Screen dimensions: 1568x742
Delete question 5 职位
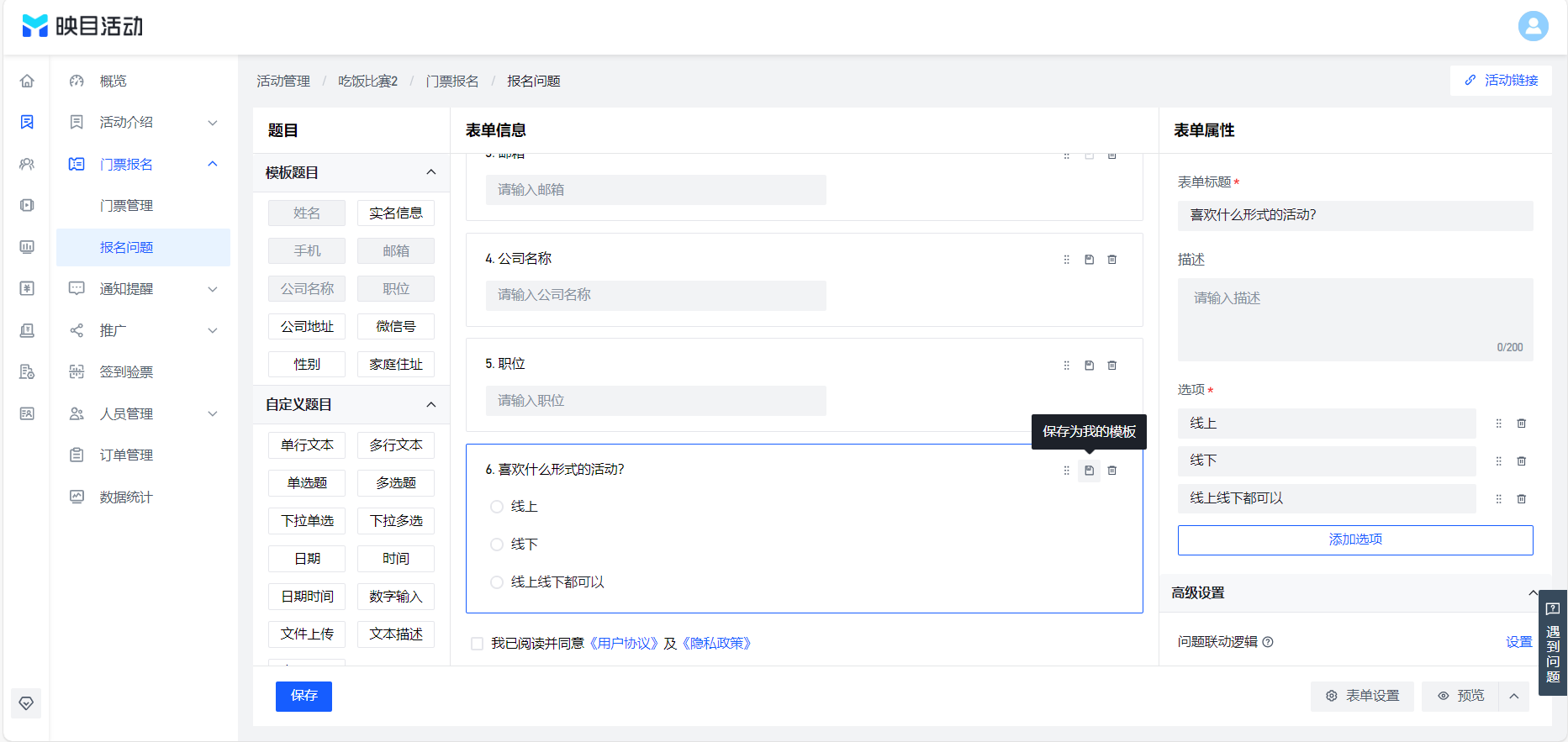pyautogui.click(x=1111, y=366)
